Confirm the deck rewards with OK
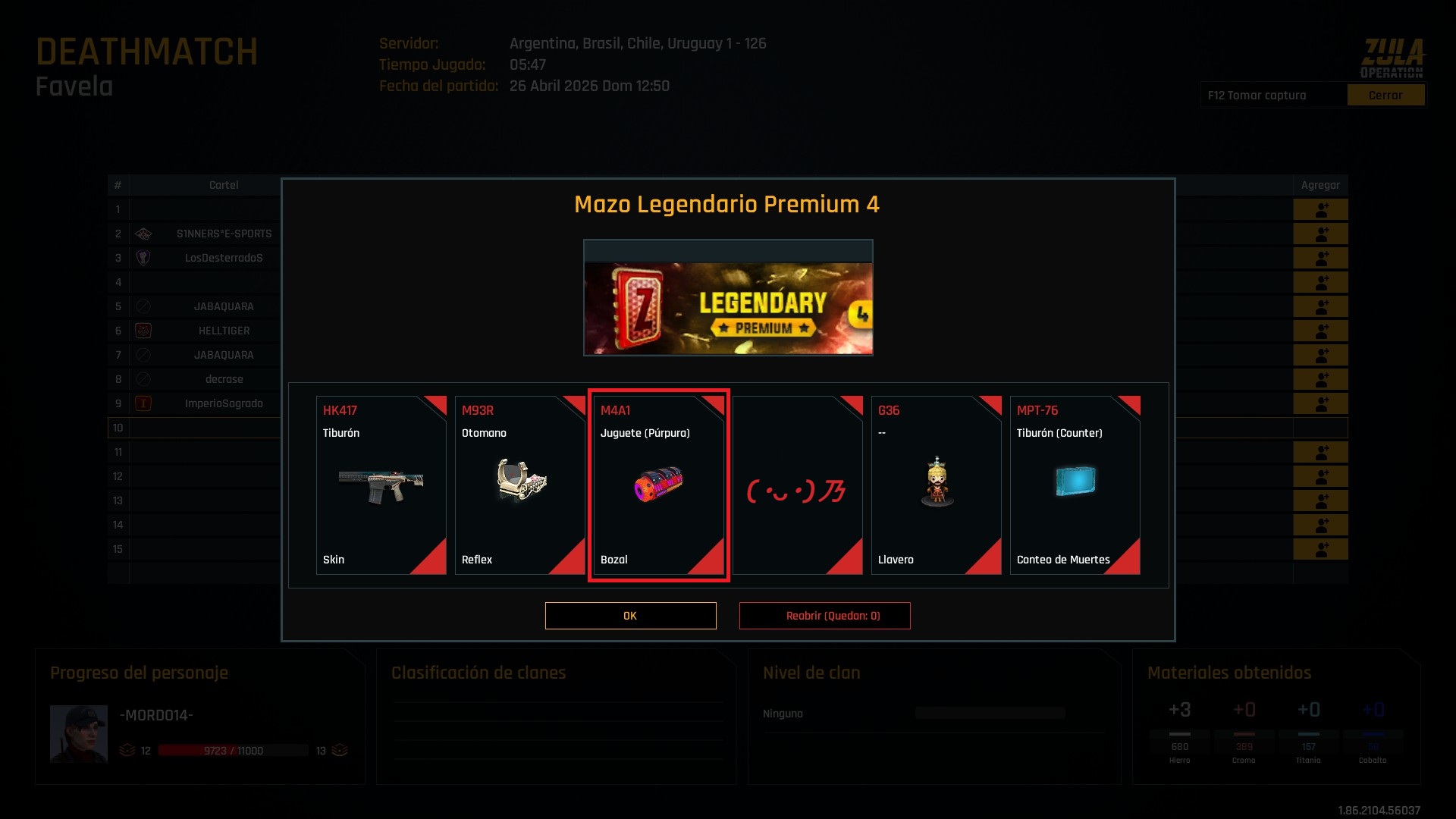This screenshot has height=819, width=1456. [630, 616]
